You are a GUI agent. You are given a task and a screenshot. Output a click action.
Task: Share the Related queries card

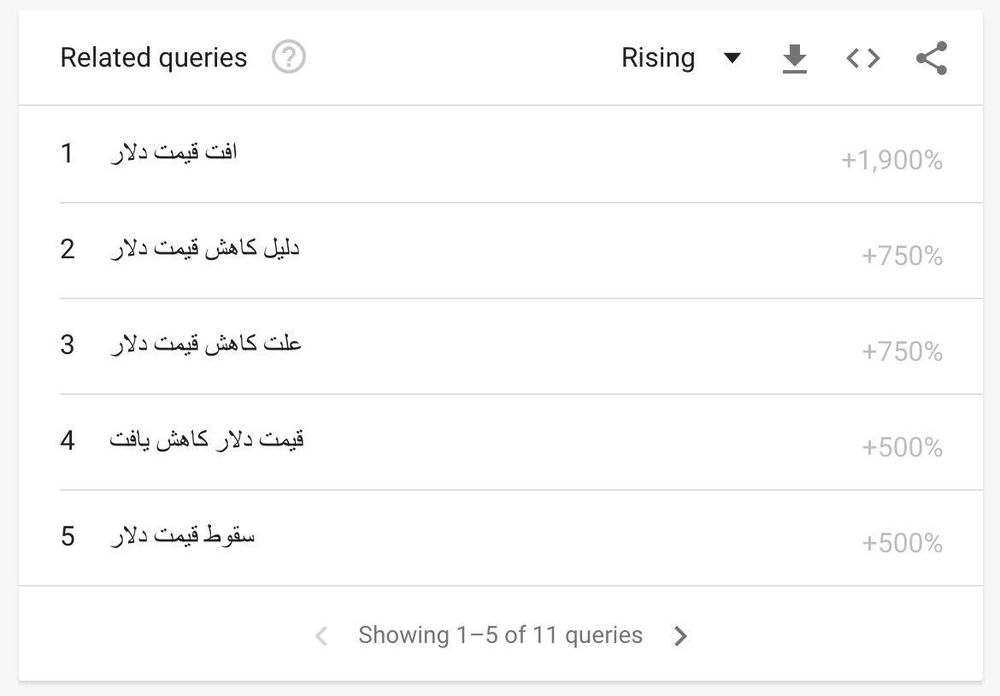pyautogui.click(x=931, y=59)
